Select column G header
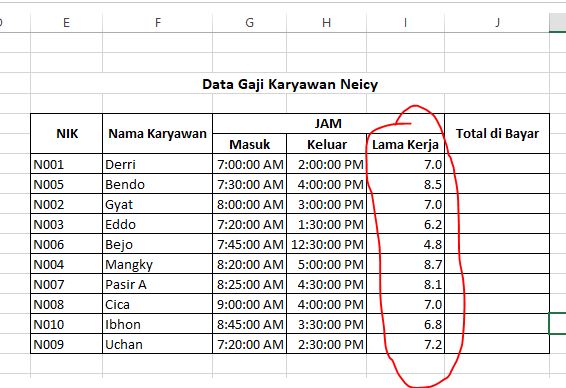 pyautogui.click(x=249, y=22)
